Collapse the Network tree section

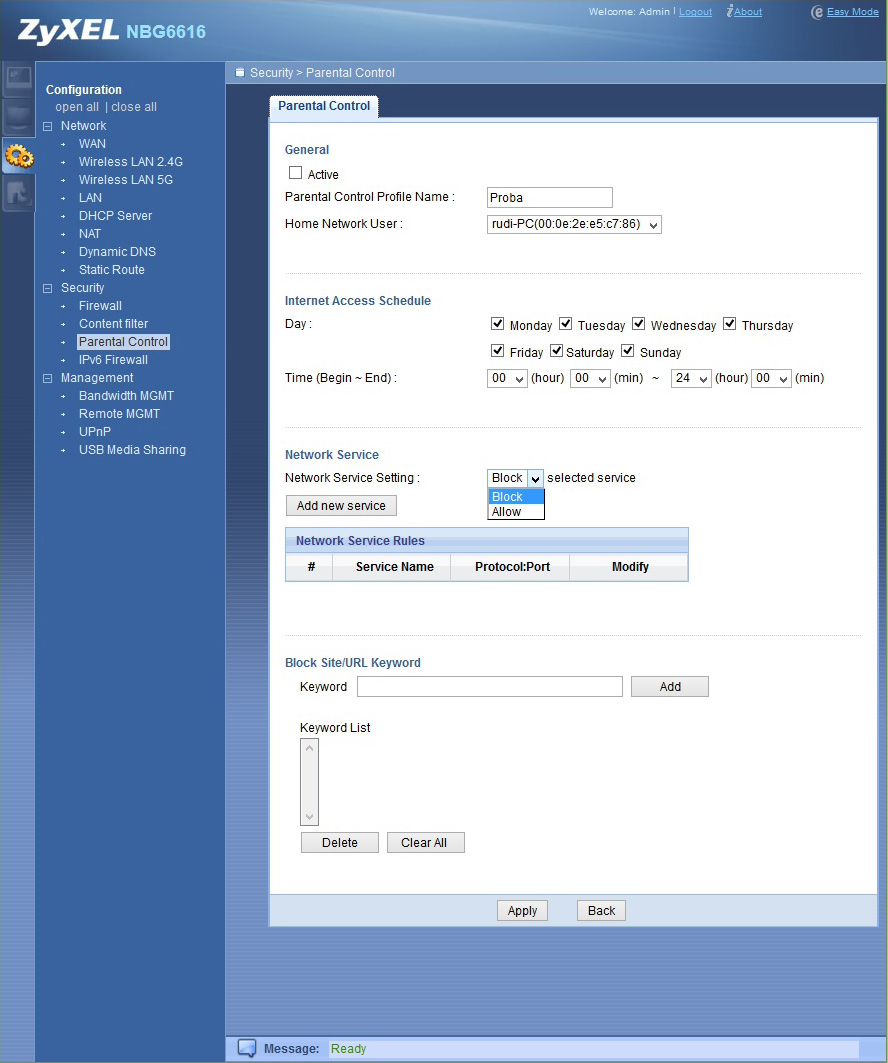point(47,126)
